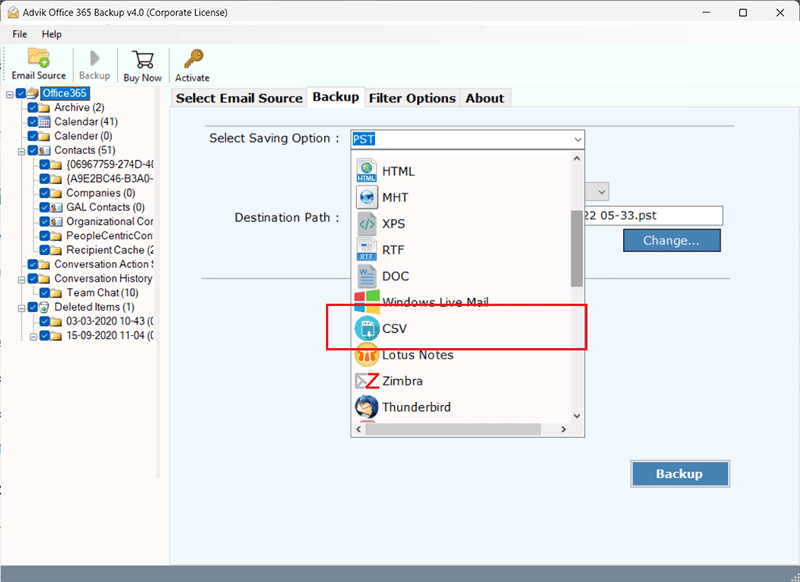Open the dropdown partially hidden behind list

tap(602, 192)
